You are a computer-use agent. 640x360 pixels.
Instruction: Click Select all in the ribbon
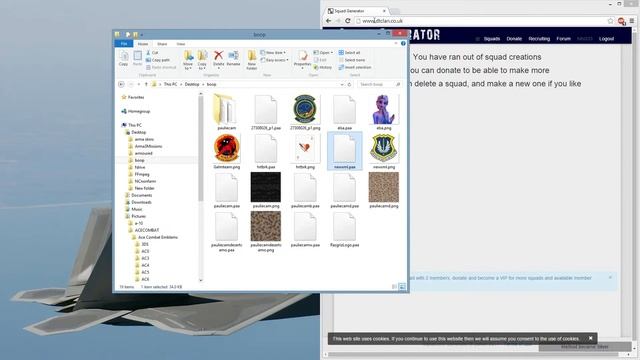point(349,53)
